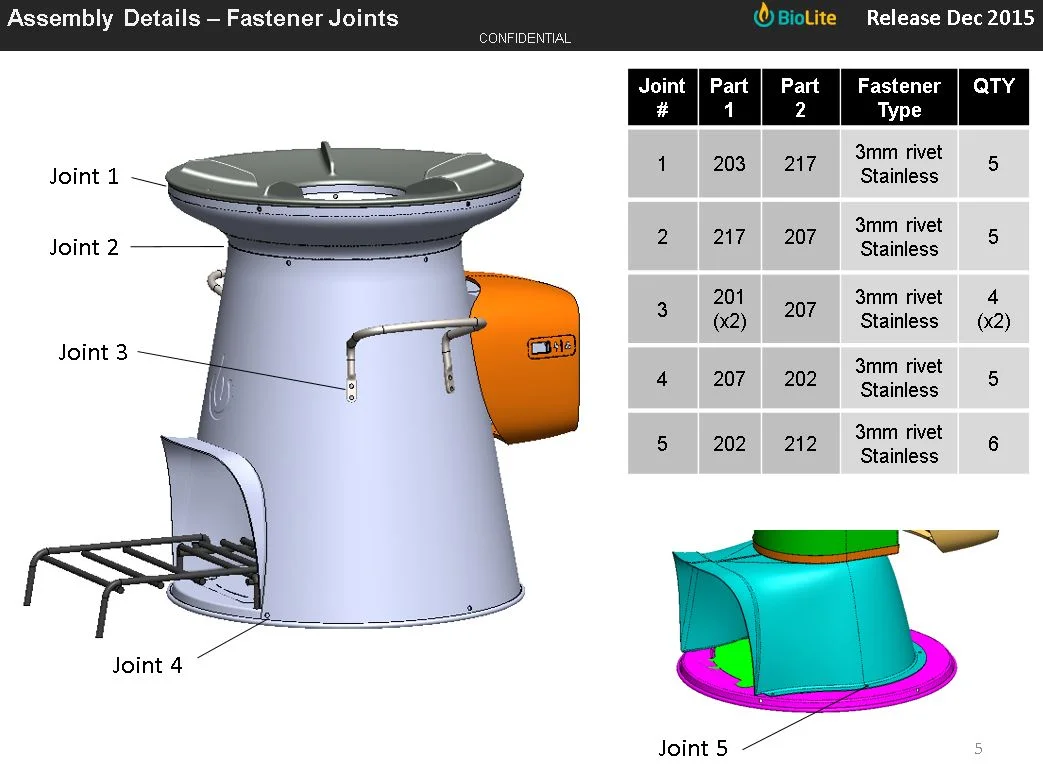Click quantity '6' in joint 5 row
Image resolution: width=1043 pixels, height=783 pixels.
click(994, 444)
